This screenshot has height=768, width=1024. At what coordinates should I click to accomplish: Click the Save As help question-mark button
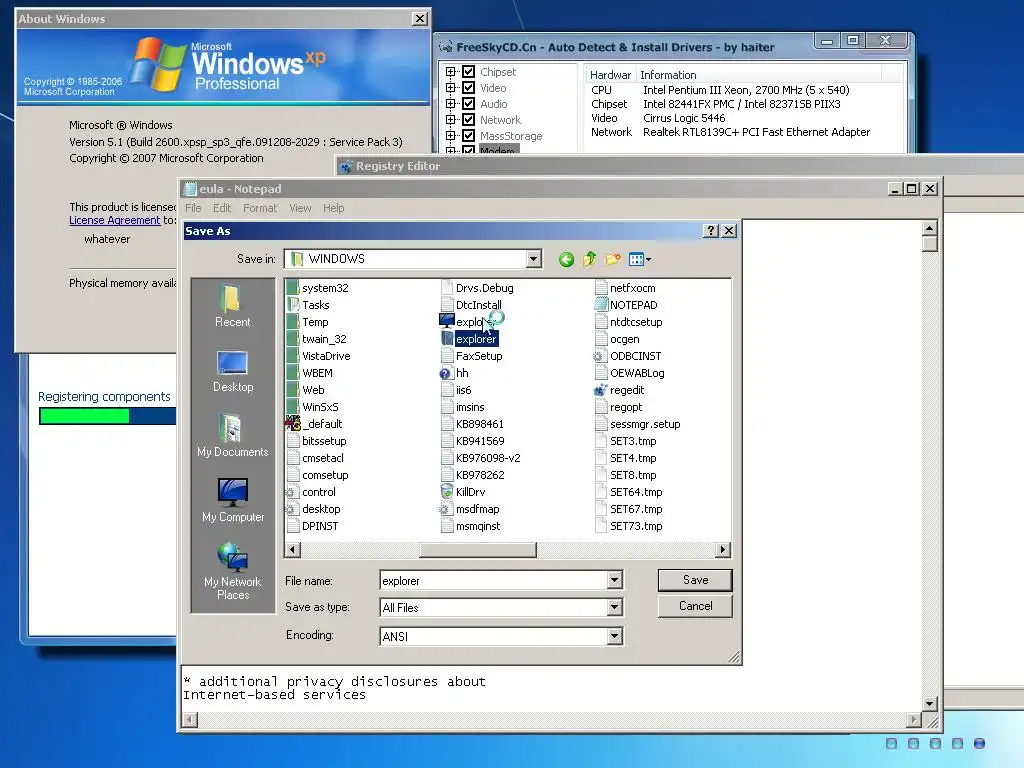tap(711, 231)
